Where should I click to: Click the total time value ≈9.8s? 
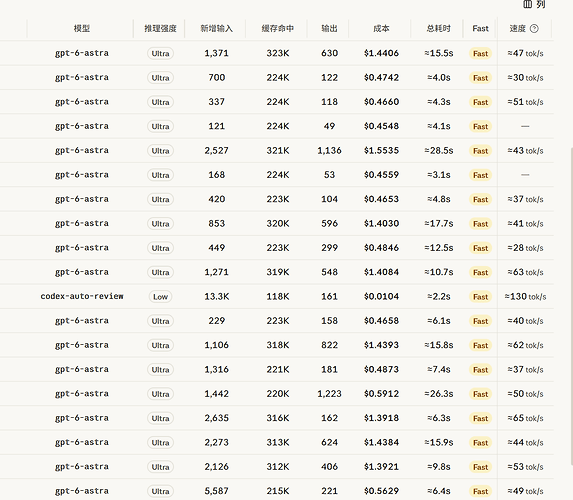439,467
